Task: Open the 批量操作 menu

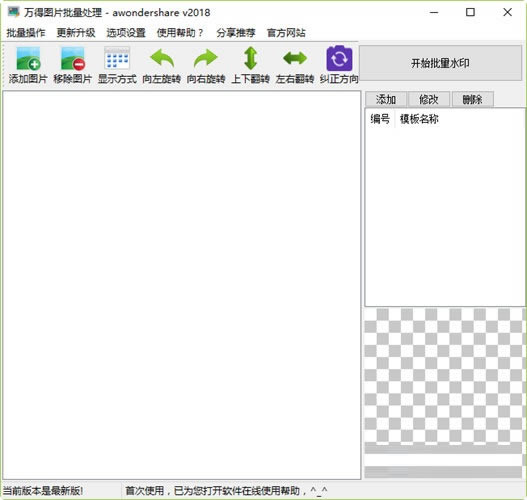Action: click(26, 33)
